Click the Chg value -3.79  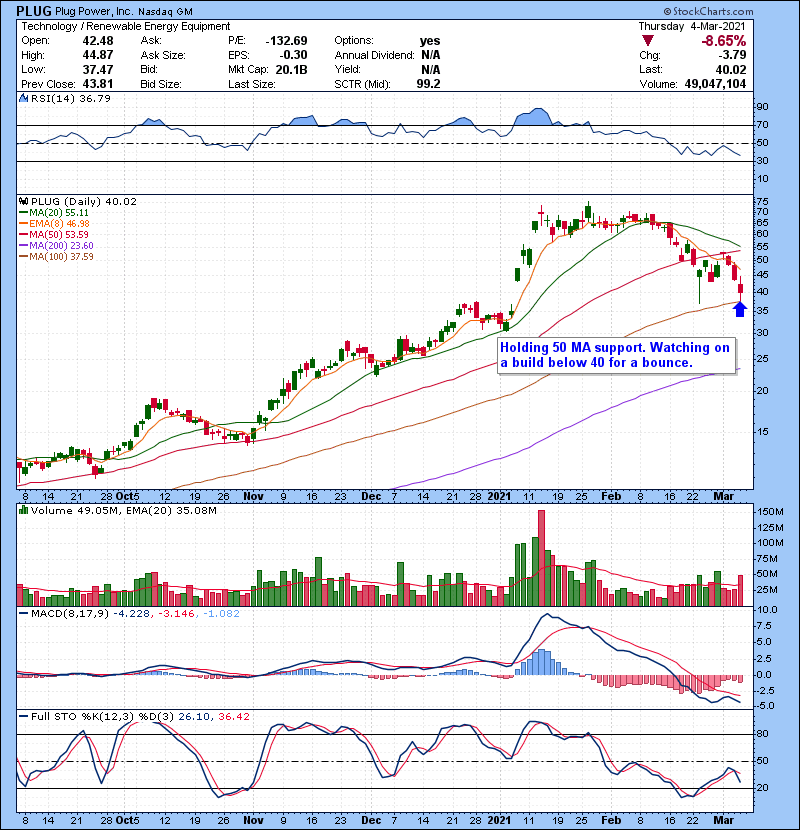[732, 55]
